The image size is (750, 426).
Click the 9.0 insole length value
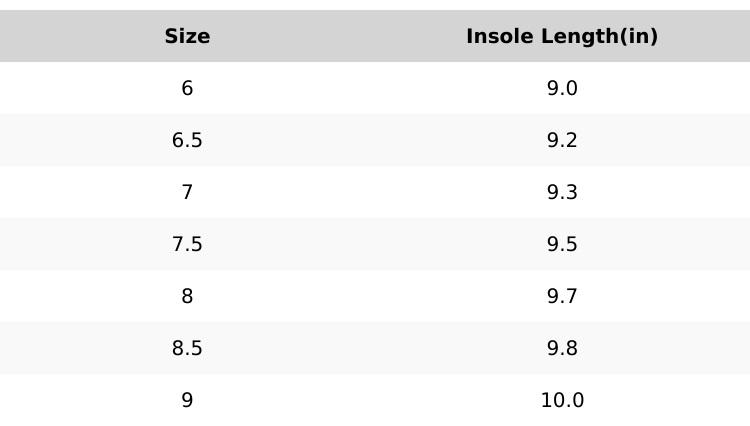pos(562,89)
